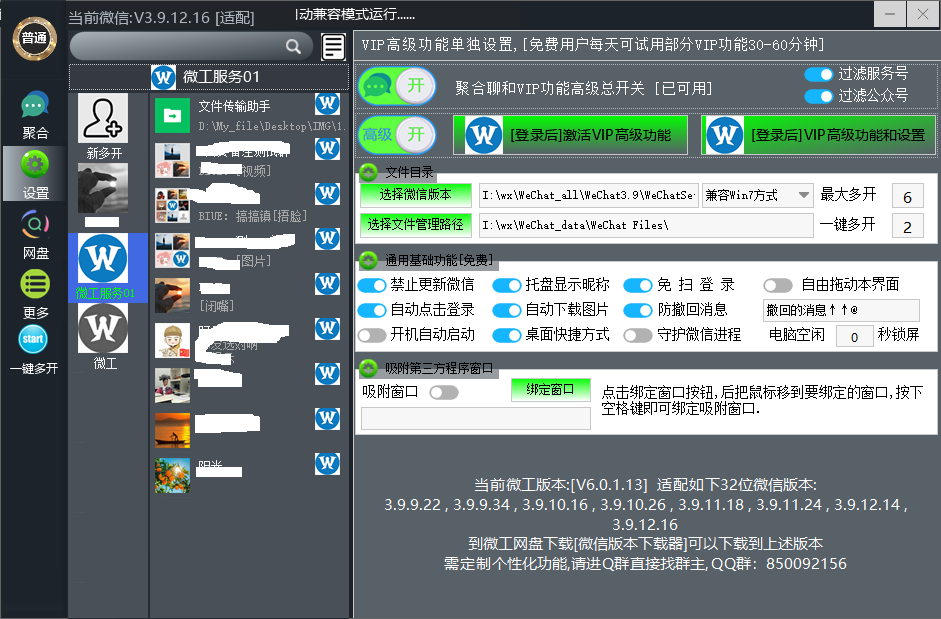Screen dimensions: 941x619
Task: Open the 兼容Win7方式 dropdown
Action: pyautogui.click(x=757, y=195)
